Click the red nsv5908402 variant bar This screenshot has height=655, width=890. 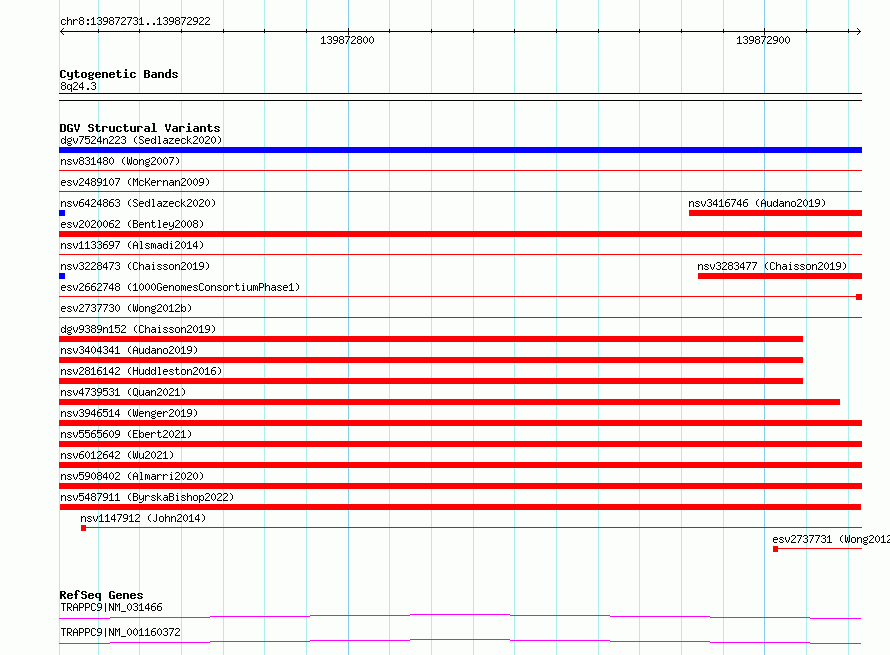(x=460, y=486)
